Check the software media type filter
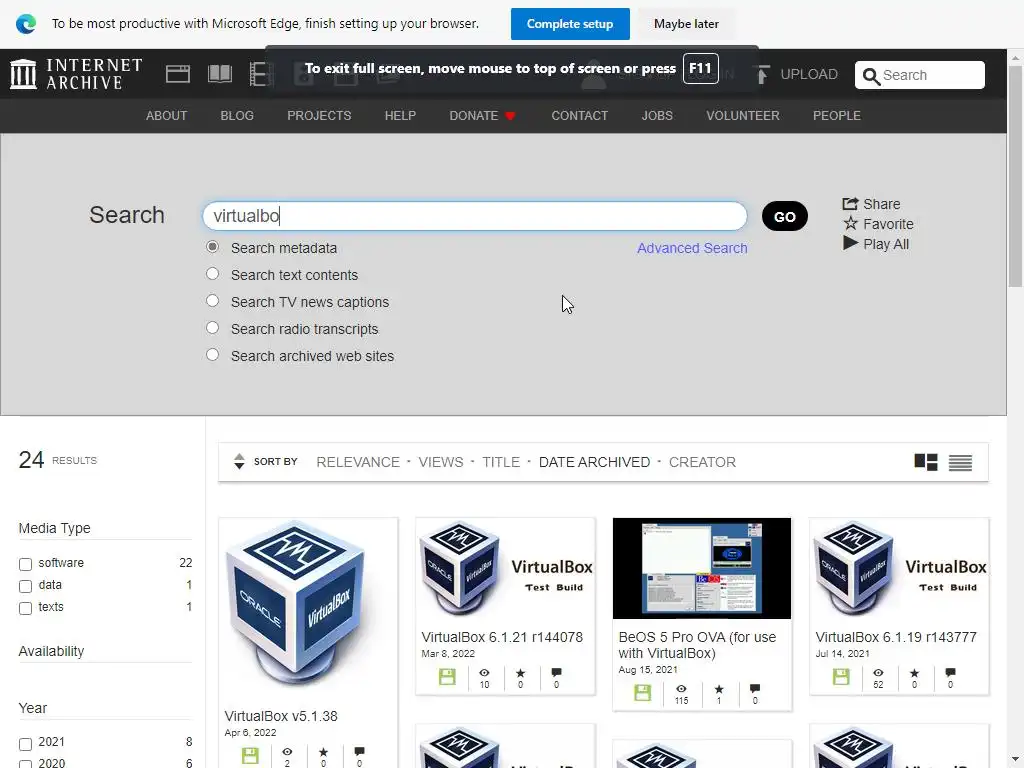 click(25, 564)
